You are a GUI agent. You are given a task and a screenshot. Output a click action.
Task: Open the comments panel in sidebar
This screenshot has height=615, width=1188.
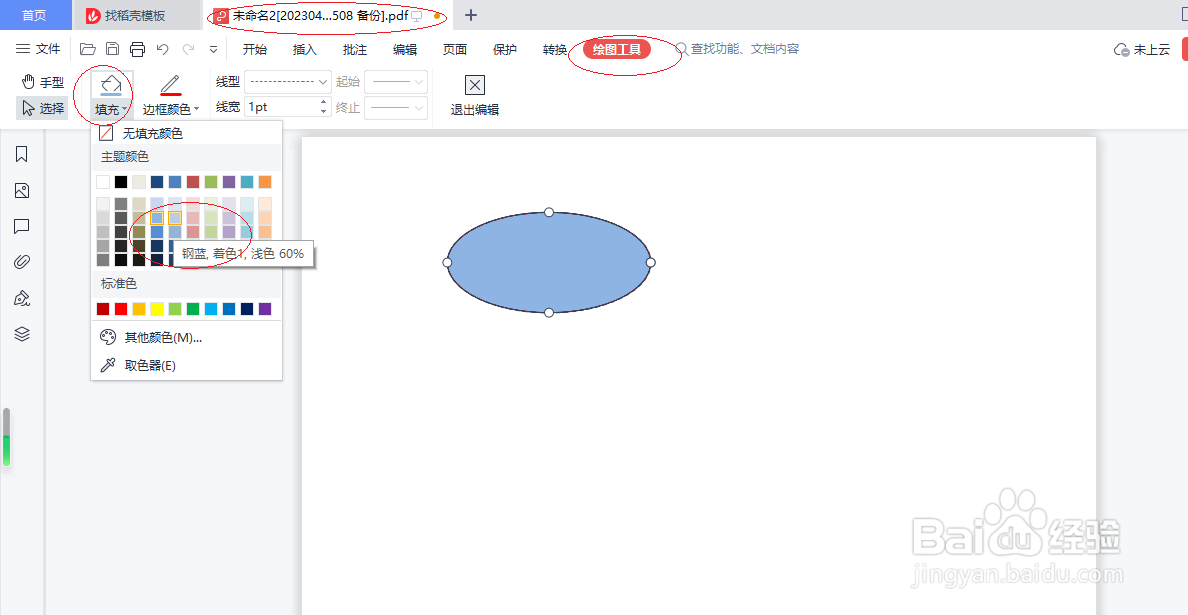click(x=22, y=226)
